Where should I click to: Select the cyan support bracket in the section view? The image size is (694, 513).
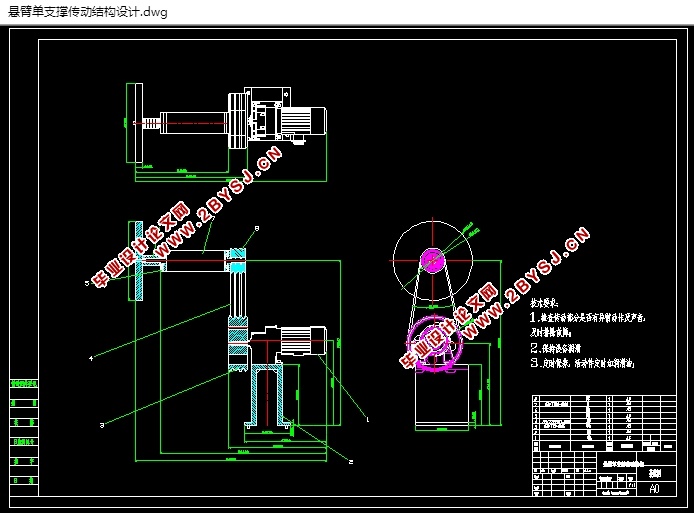268,397
